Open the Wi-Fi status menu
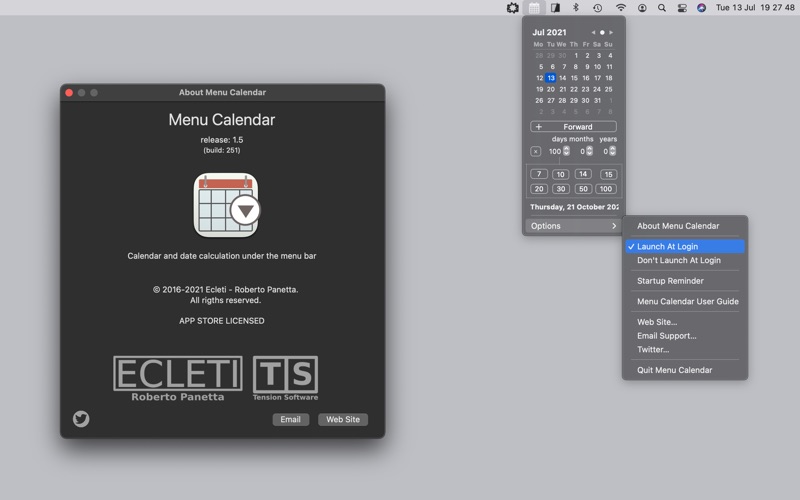Image resolution: width=800 pixels, height=500 pixels. tap(620, 8)
